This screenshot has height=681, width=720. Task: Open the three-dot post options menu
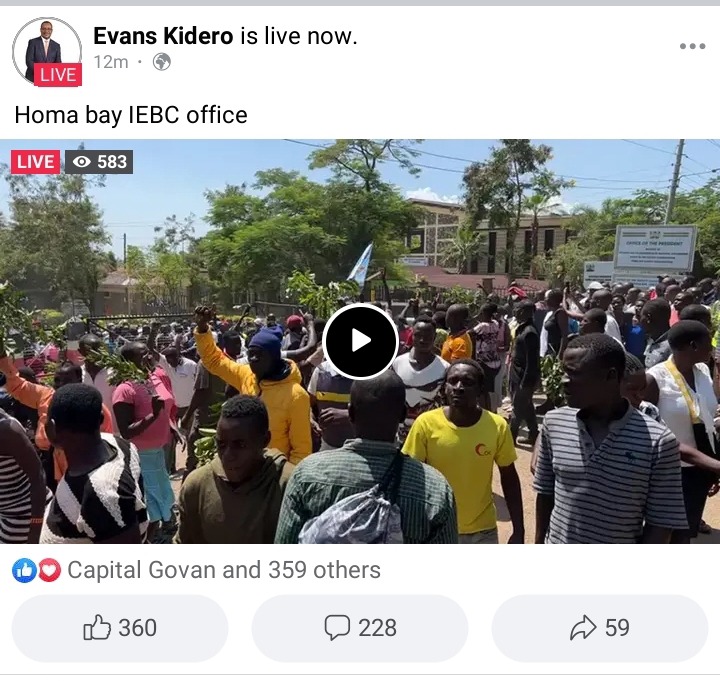(692, 46)
